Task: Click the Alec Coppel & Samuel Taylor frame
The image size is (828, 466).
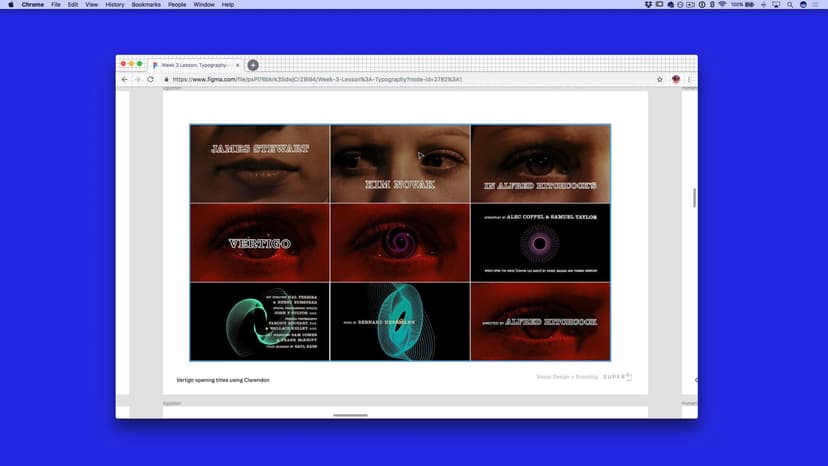Action: tap(540, 243)
